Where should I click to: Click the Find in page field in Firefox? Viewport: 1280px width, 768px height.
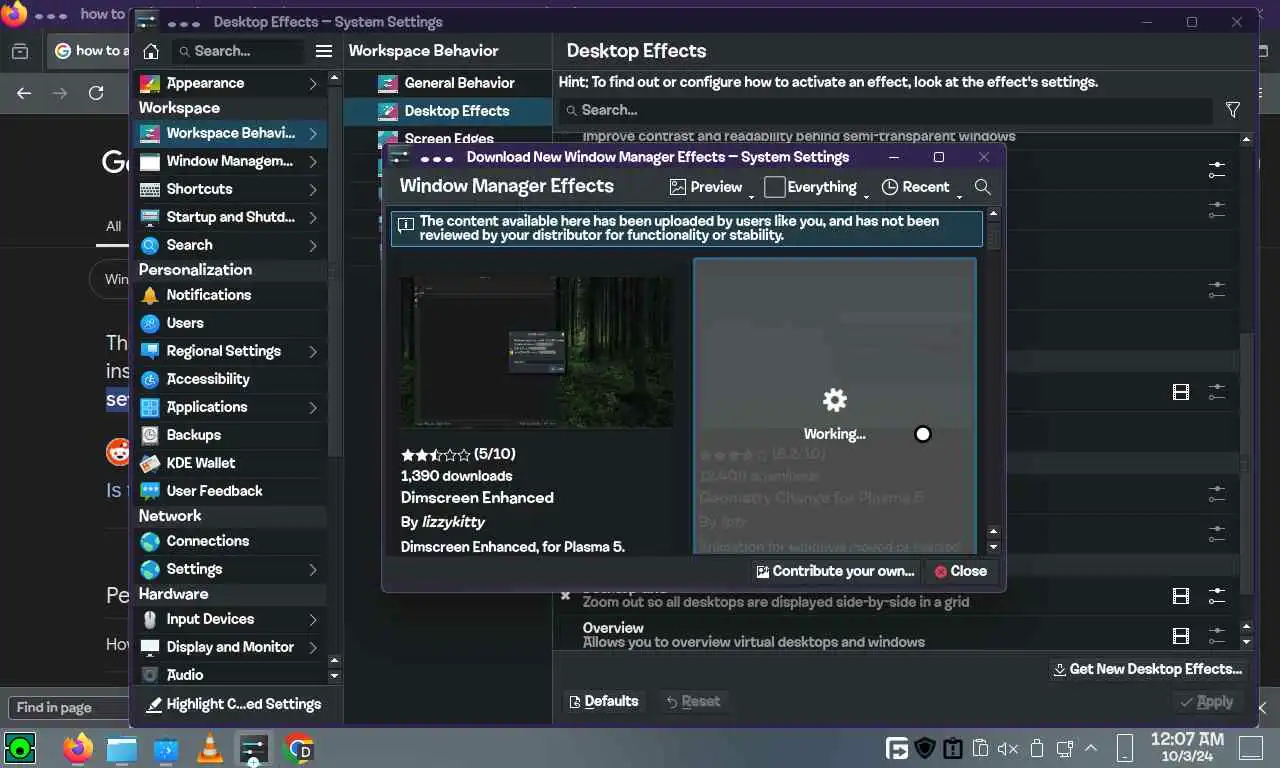[66, 707]
